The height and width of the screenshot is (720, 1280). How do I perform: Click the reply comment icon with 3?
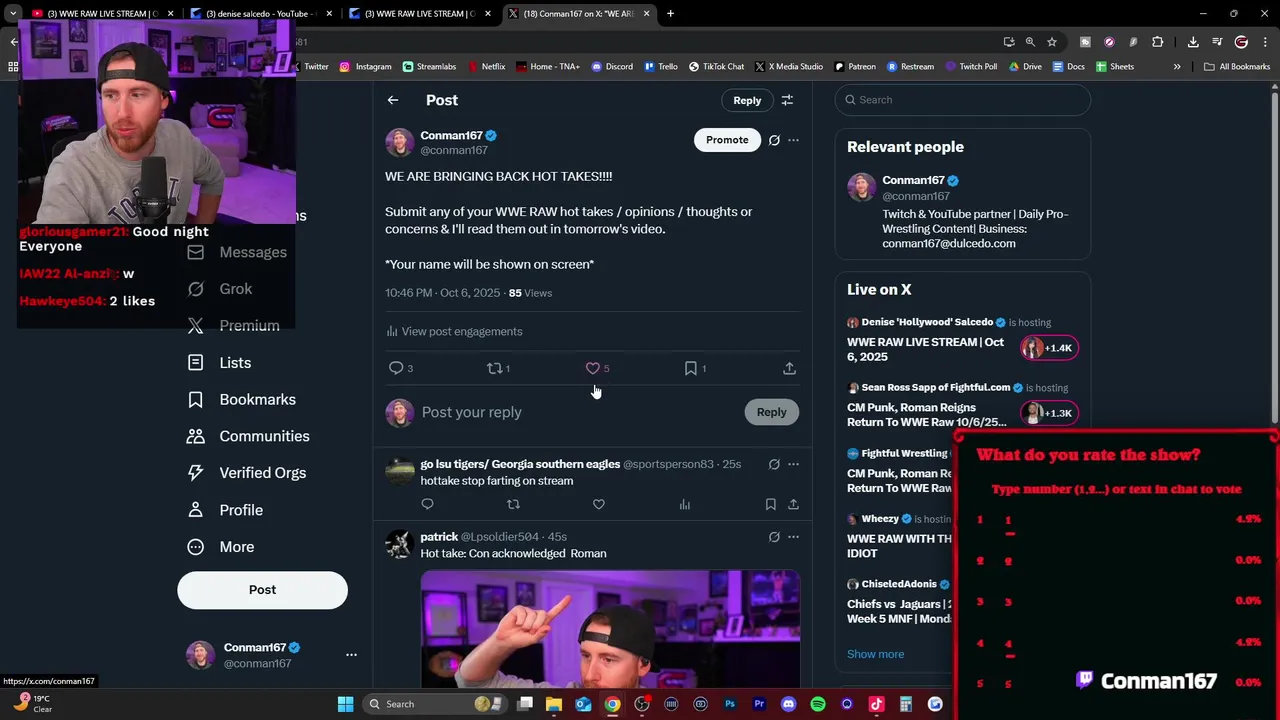coord(400,368)
